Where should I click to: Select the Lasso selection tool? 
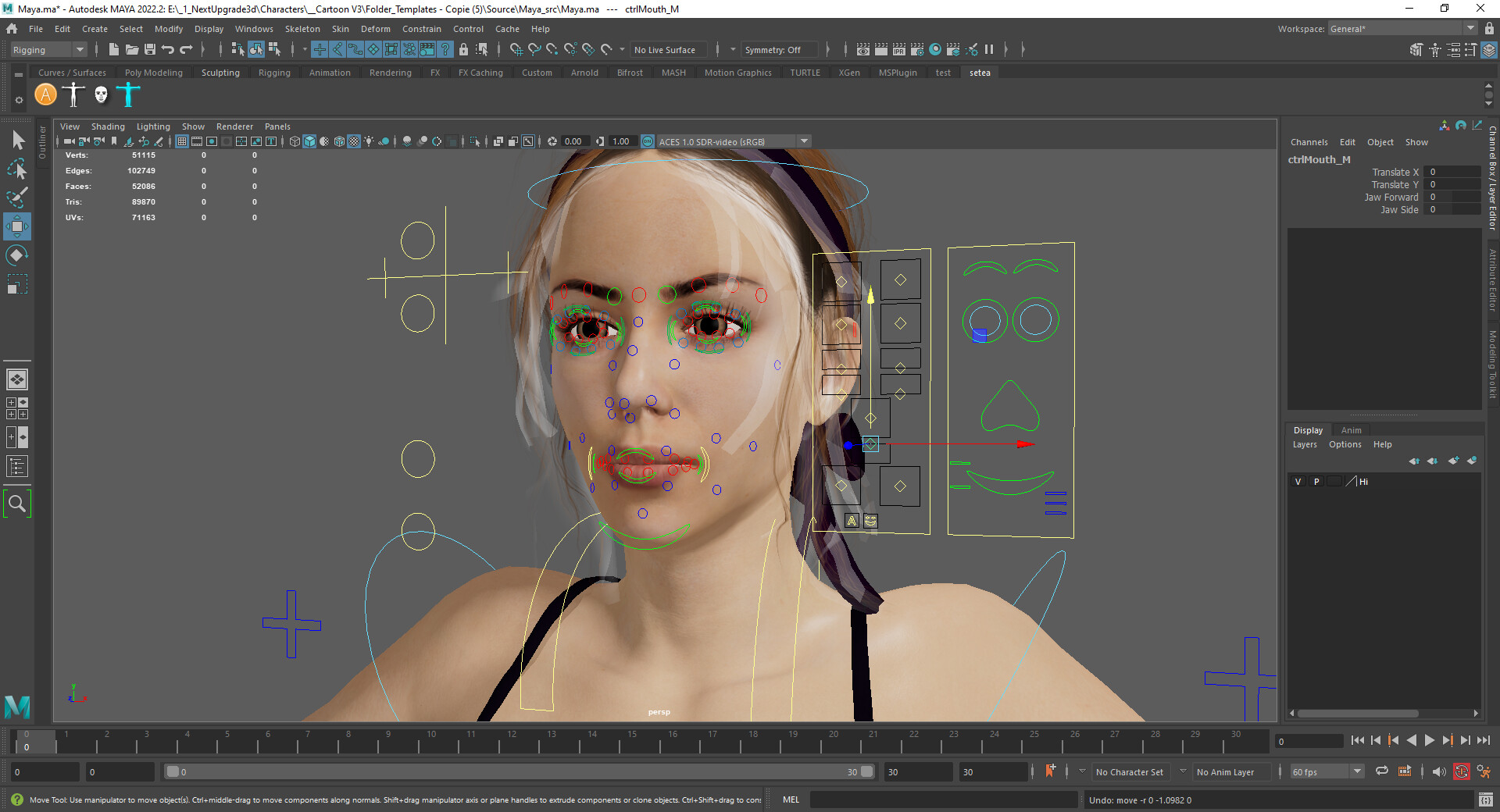click(16, 169)
